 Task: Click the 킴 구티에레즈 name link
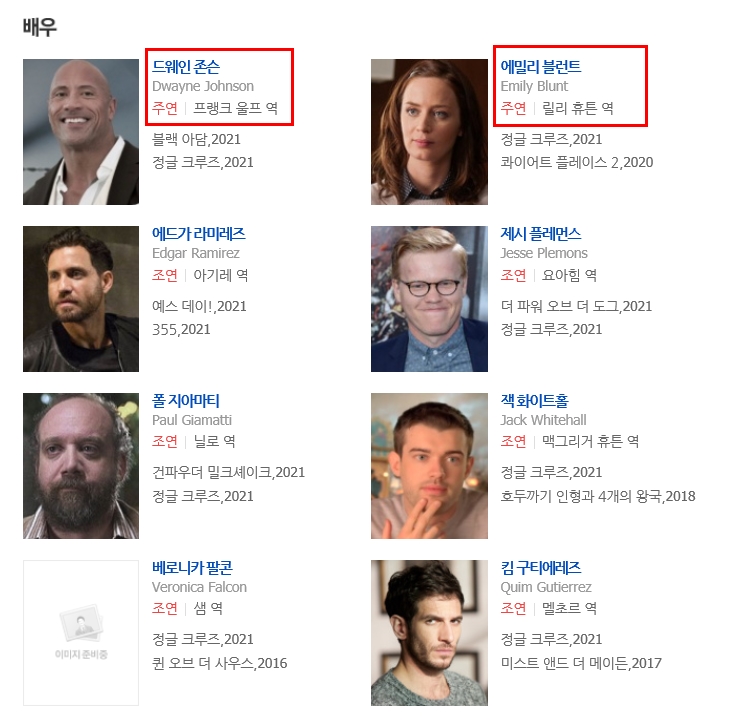(x=541, y=567)
